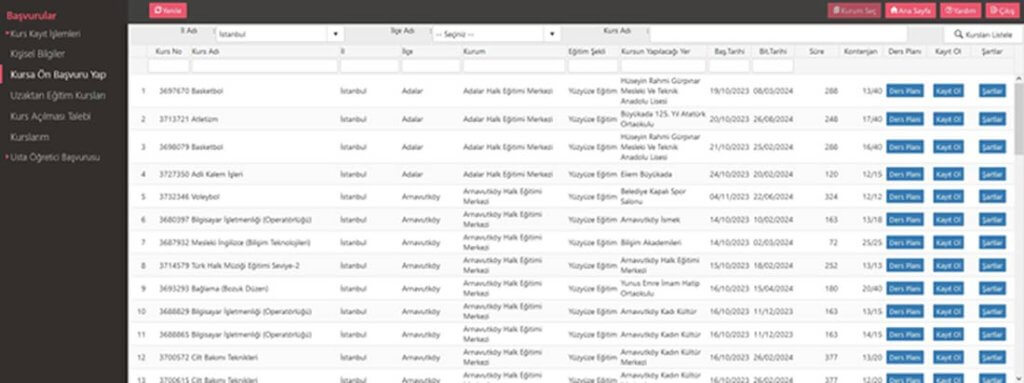Open Kurs Açılması Talebi in sidebar
The image size is (1024, 383).
[50, 116]
